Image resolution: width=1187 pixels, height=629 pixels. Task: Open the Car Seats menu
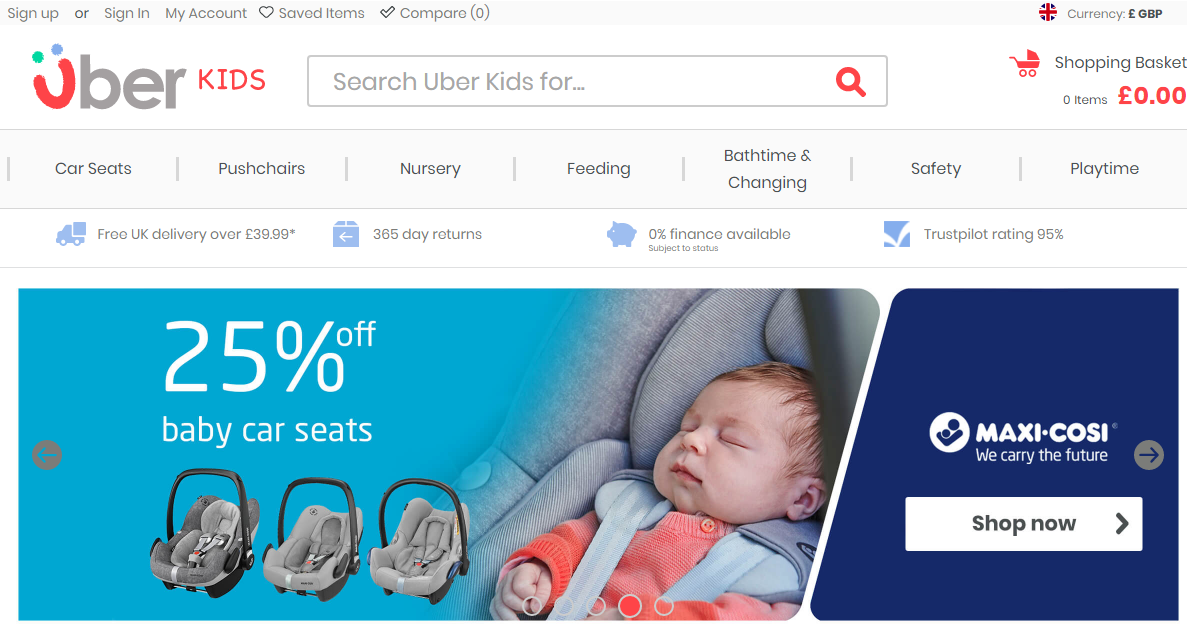coord(93,169)
